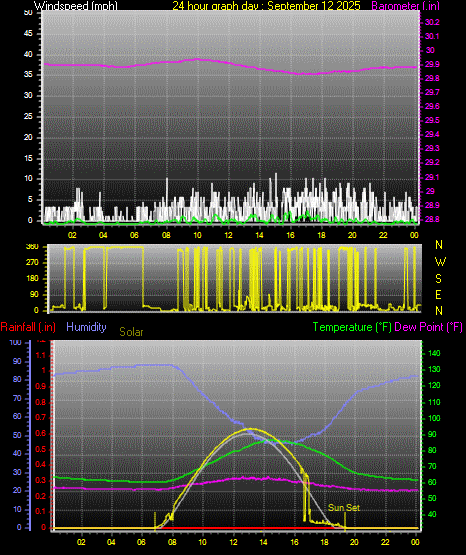Image resolution: width=466 pixels, height=555 pixels.
Task: Click the 12 hour tick on wind chart
Action: tap(228, 235)
